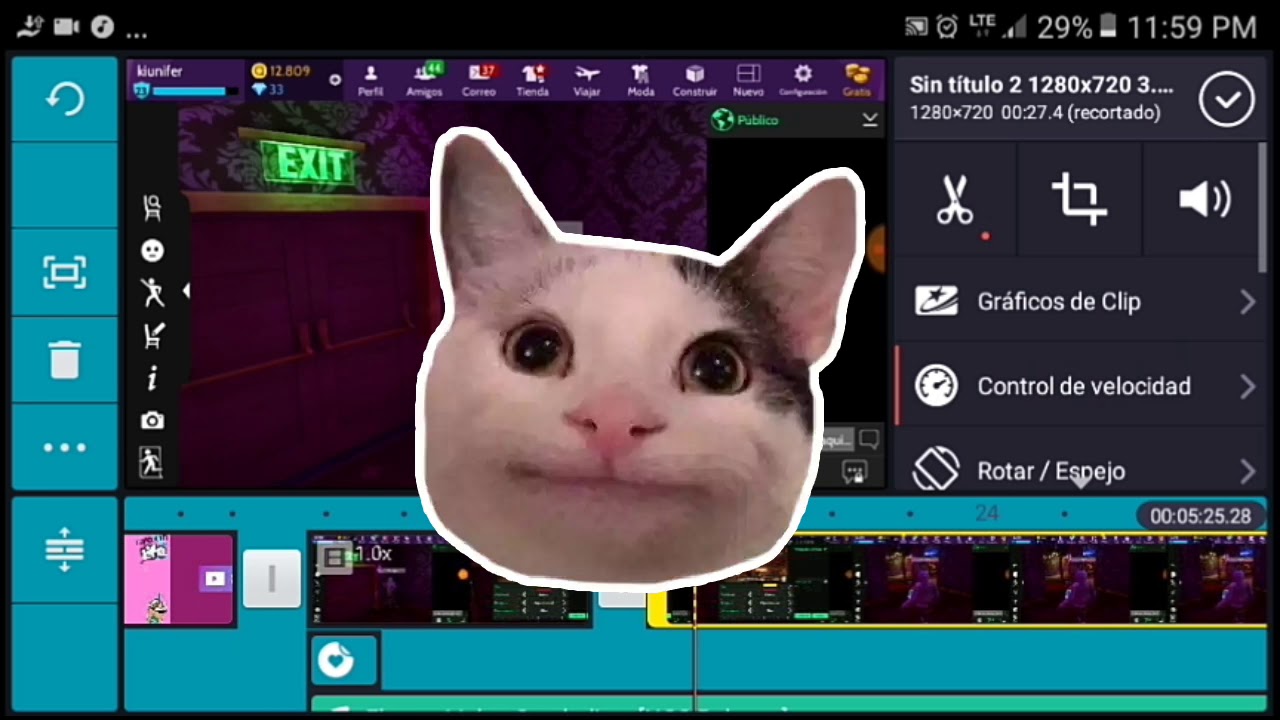Confirm edits with the round checkmark button
This screenshot has width=1280, height=720.
pyautogui.click(x=1227, y=99)
